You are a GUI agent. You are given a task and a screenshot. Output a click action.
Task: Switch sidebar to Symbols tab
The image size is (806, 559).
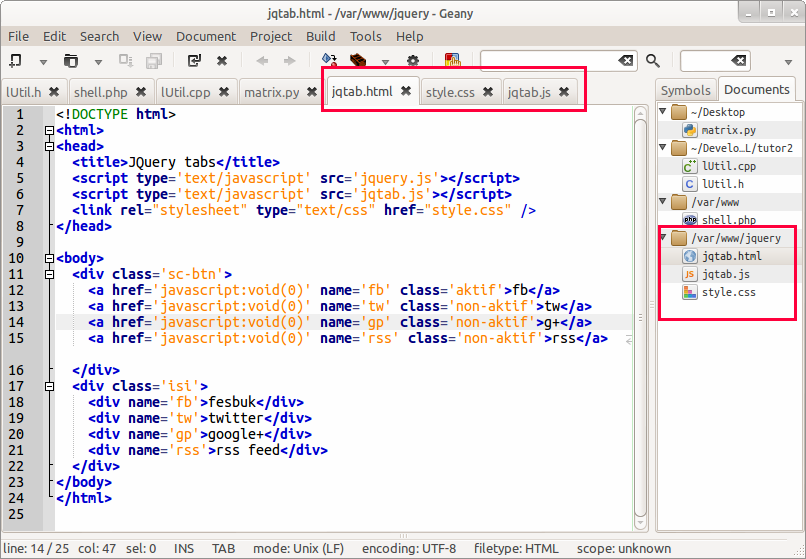(685, 91)
